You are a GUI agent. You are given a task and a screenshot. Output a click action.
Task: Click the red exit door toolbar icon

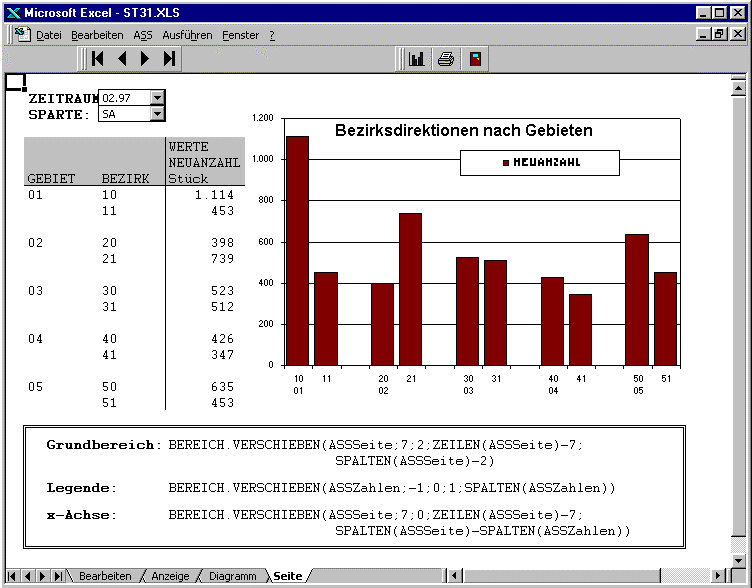[x=475, y=59]
